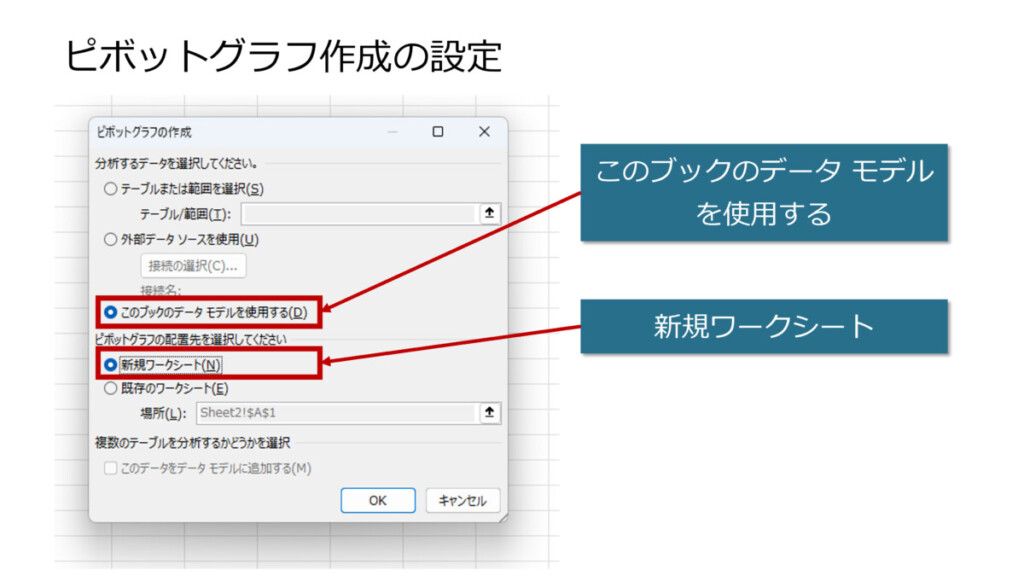Image resolution: width=1024 pixels, height=576 pixels.
Task: Confirm the dialog with OK button
Action: pyautogui.click(x=377, y=500)
